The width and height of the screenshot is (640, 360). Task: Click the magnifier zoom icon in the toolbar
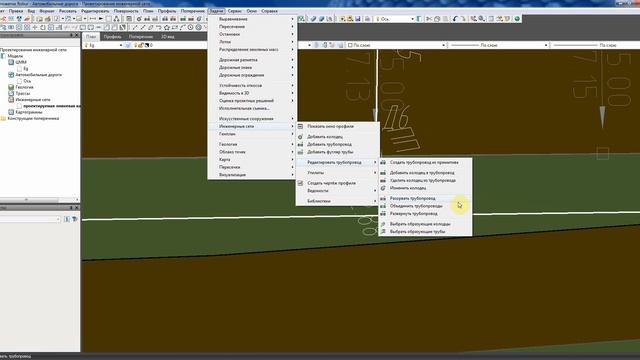482,19
